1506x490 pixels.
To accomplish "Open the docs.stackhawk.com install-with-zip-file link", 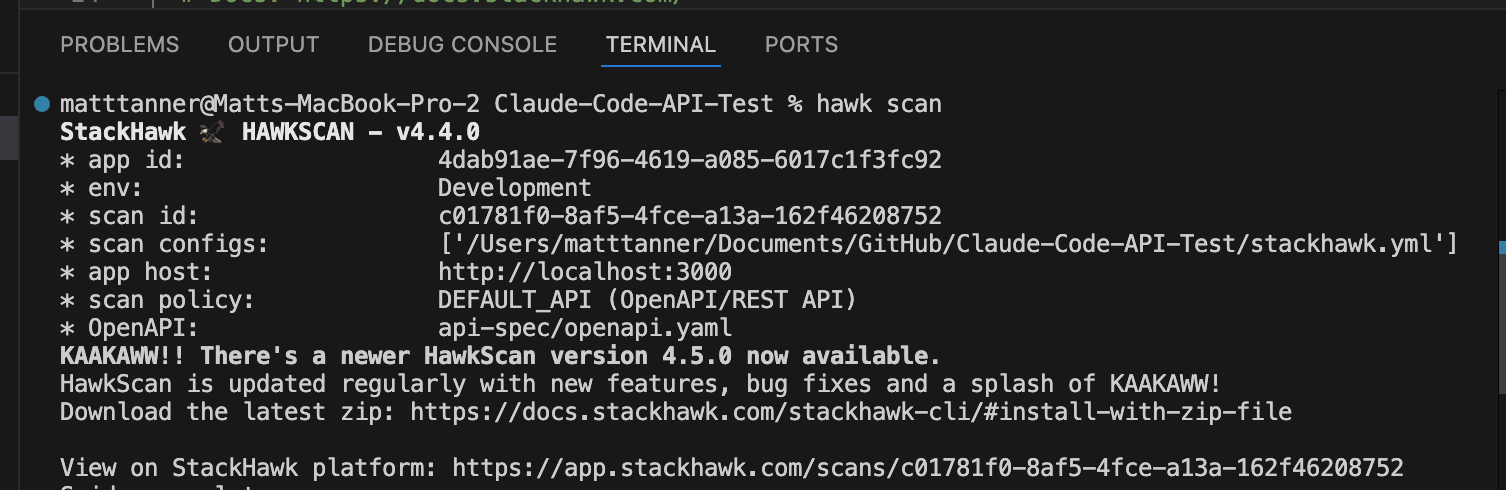I will click(x=851, y=412).
